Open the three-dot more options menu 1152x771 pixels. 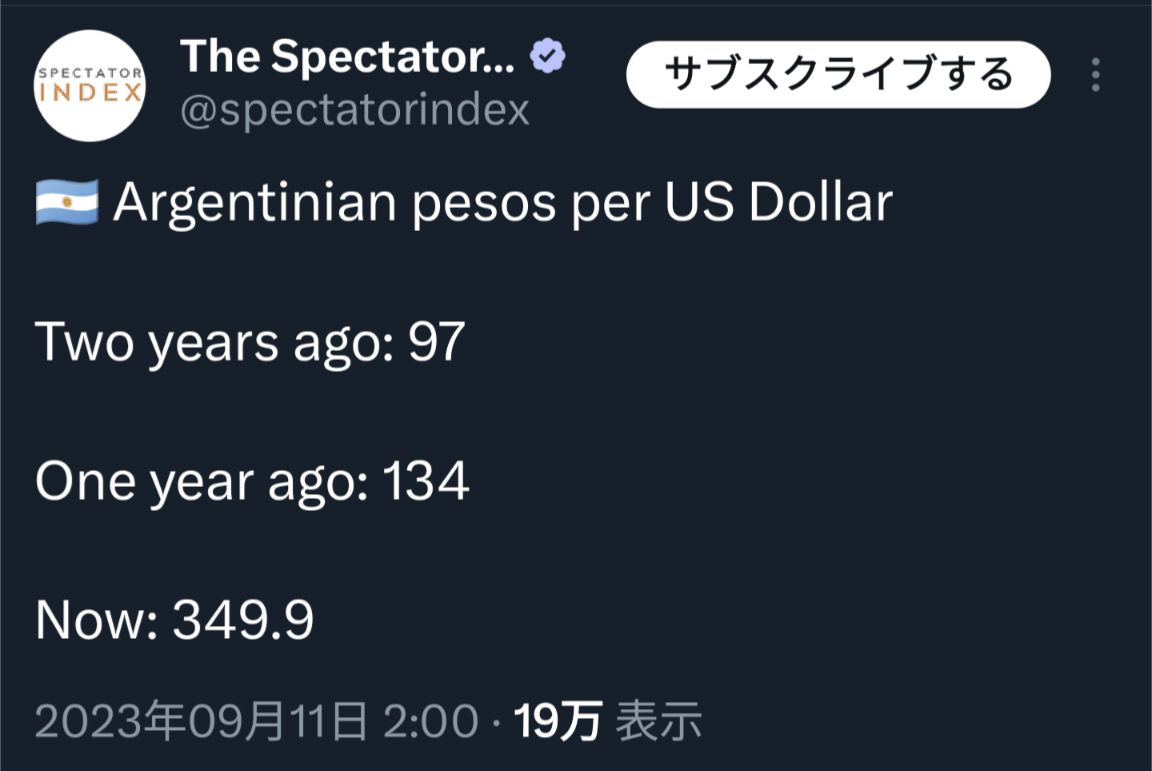click(1096, 75)
